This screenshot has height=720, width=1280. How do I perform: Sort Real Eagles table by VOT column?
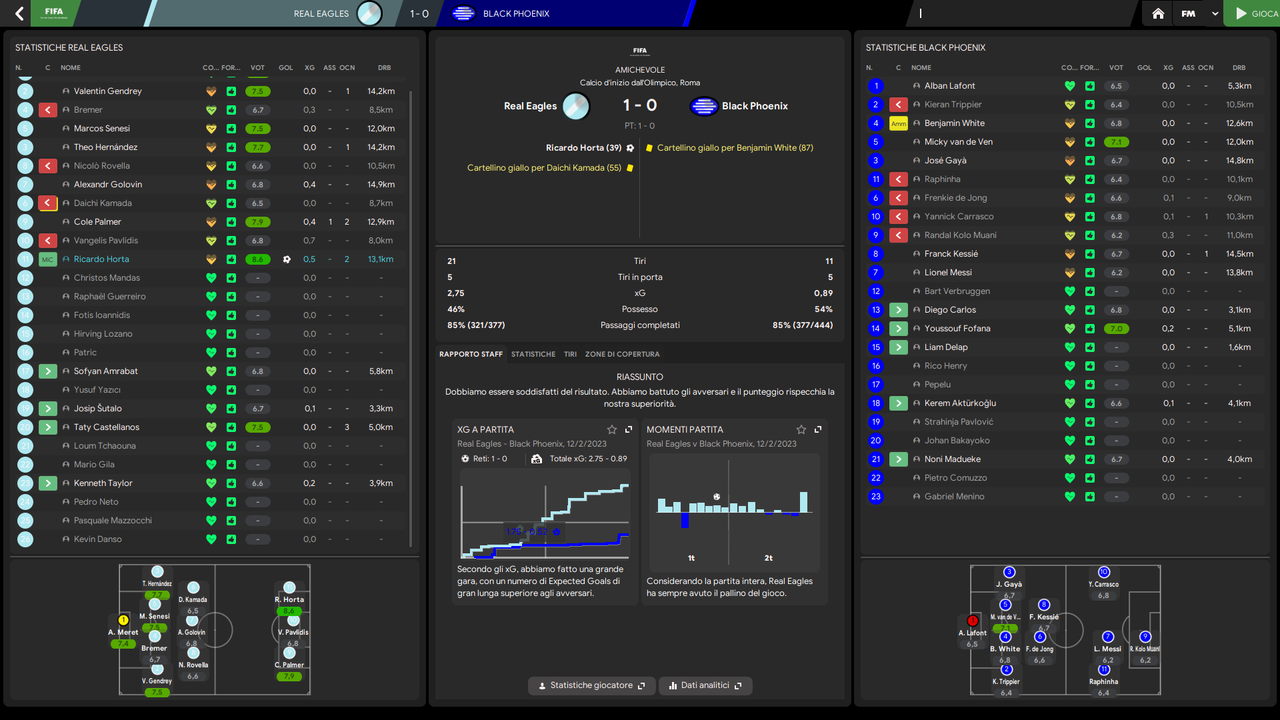pyautogui.click(x=258, y=68)
